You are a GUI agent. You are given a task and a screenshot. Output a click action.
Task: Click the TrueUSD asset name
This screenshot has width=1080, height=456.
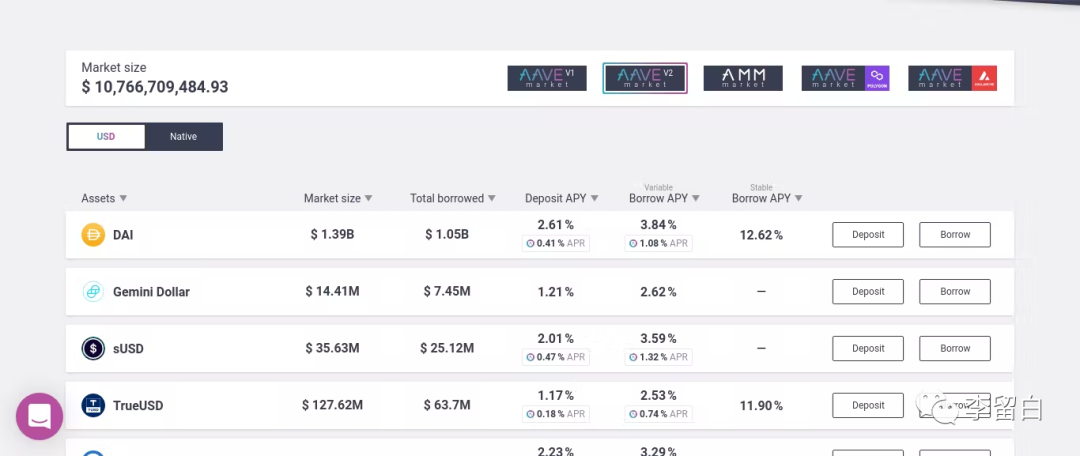(x=138, y=406)
